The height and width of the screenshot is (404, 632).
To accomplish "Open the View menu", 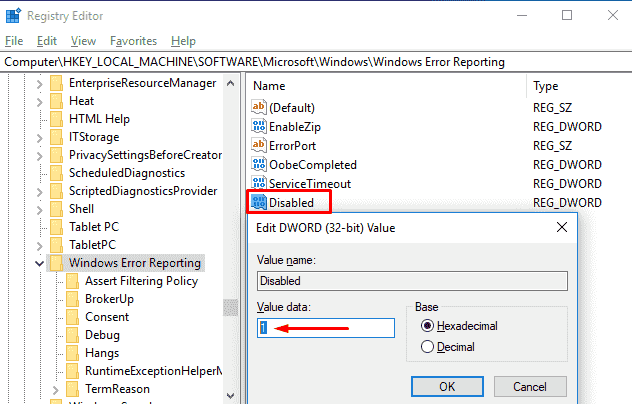I will (x=83, y=41).
